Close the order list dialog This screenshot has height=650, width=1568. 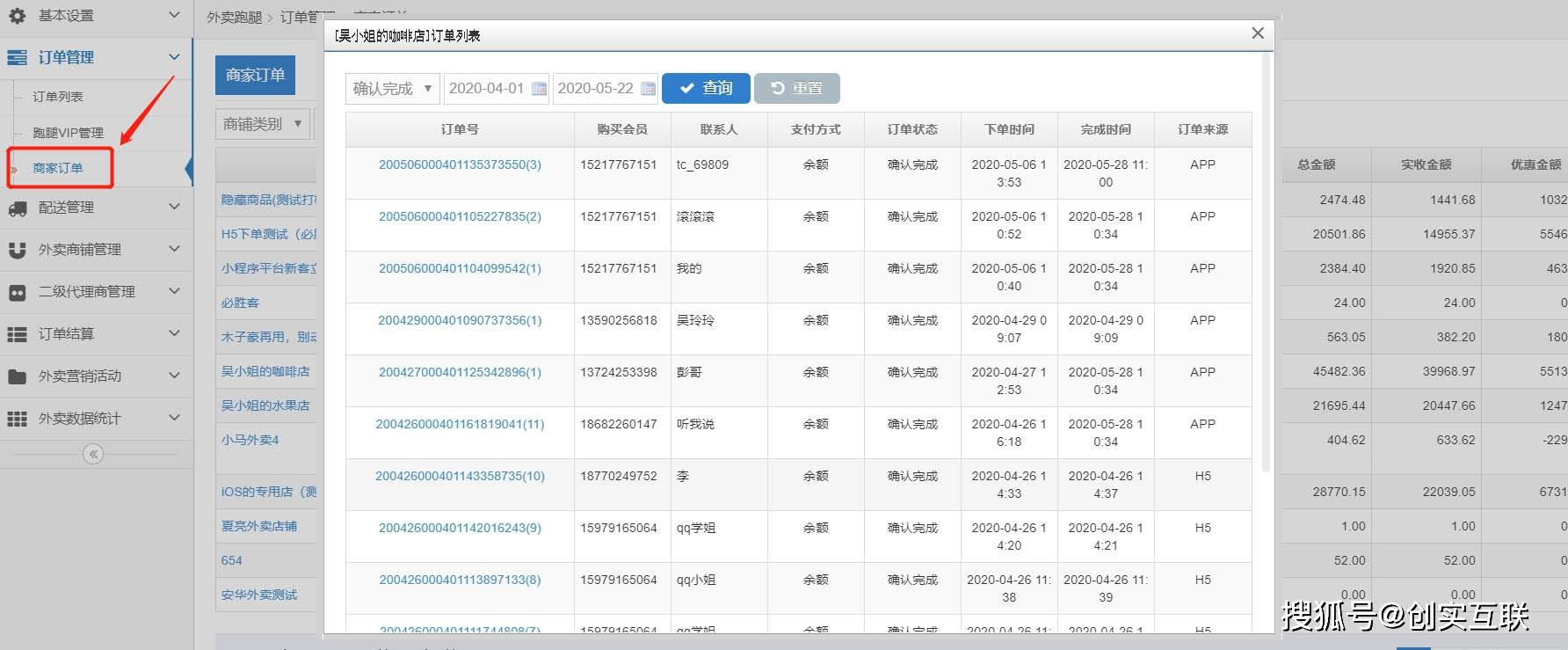(1258, 33)
